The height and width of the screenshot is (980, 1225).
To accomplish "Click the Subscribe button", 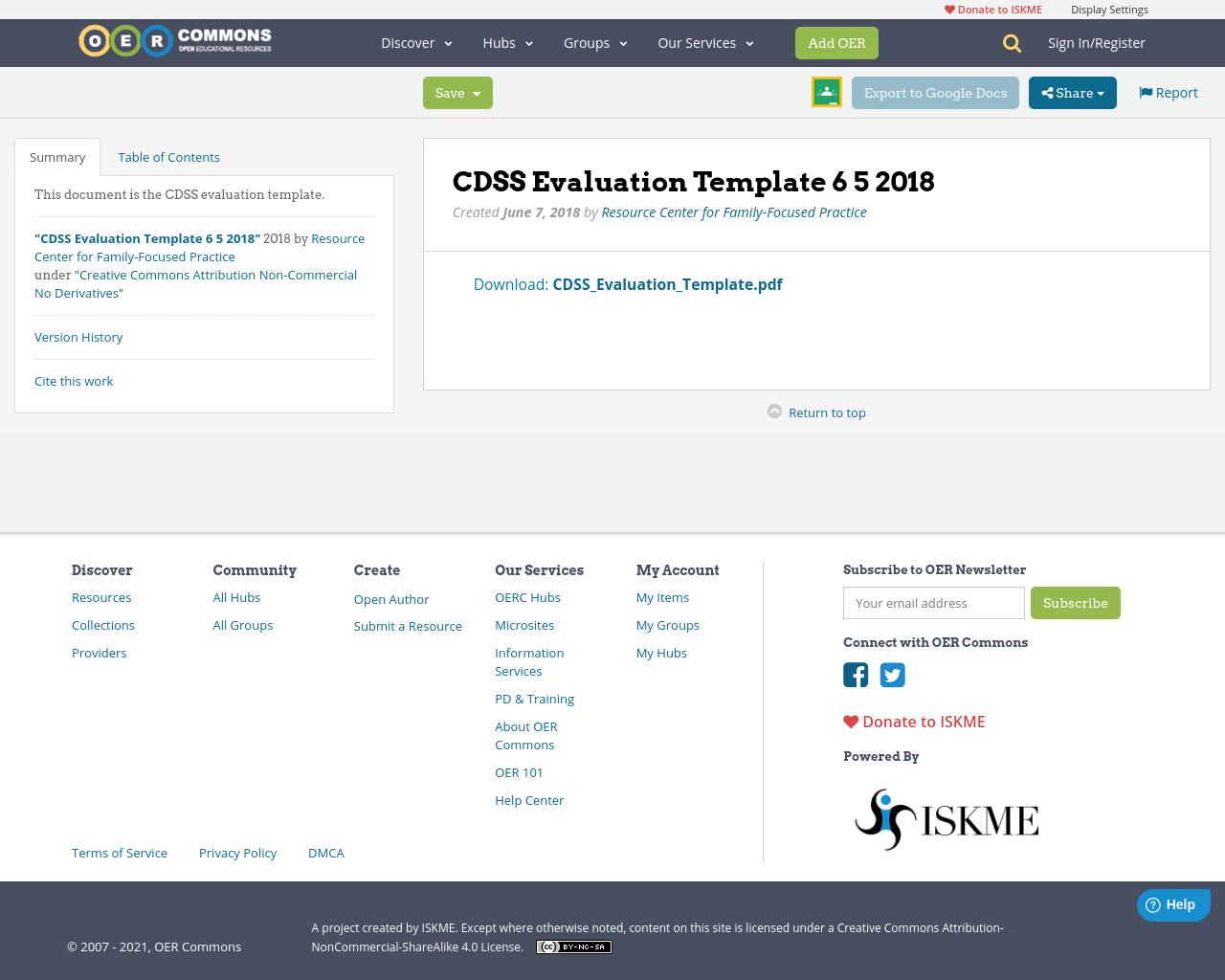I will click(x=1075, y=603).
